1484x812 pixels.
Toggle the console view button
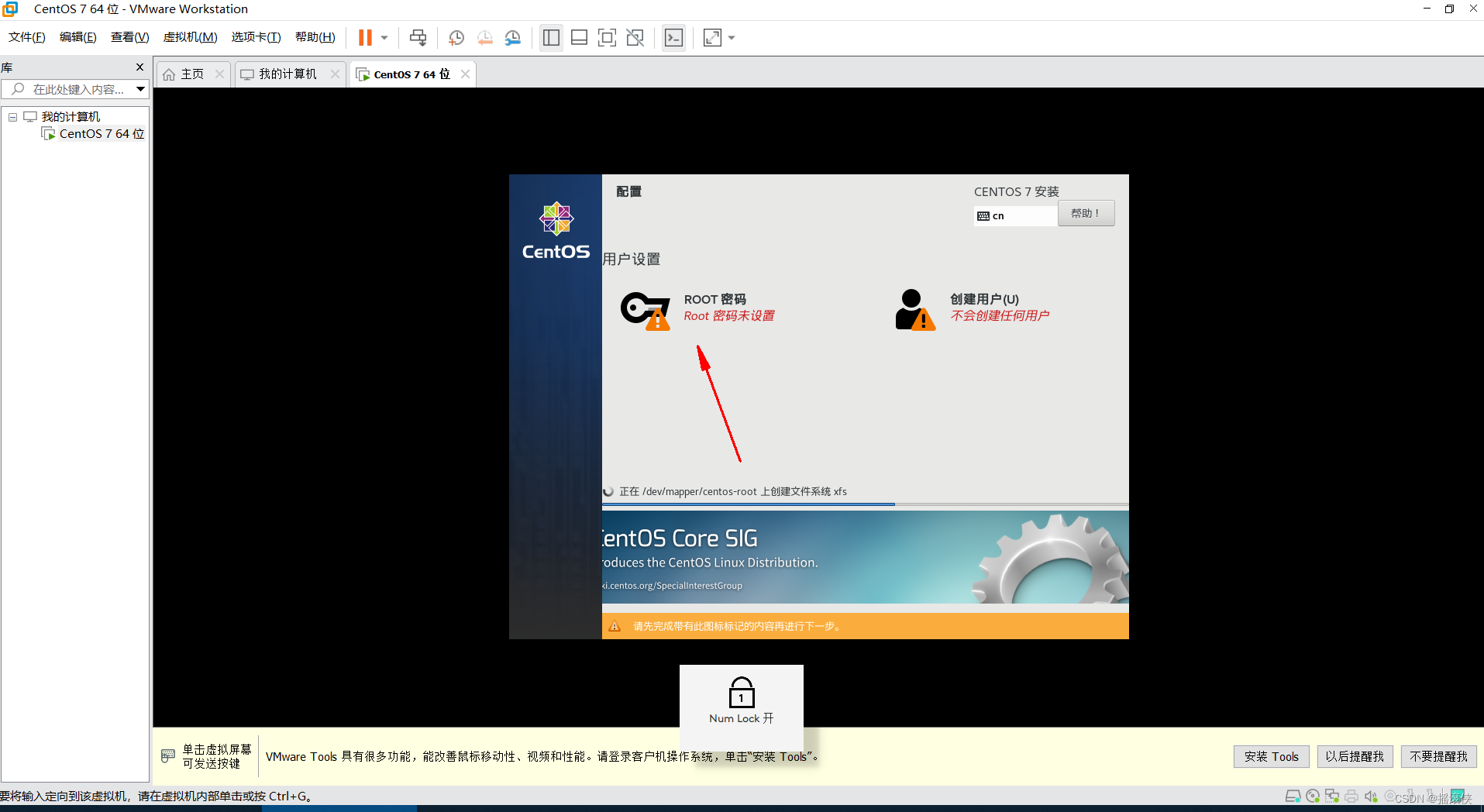point(674,37)
